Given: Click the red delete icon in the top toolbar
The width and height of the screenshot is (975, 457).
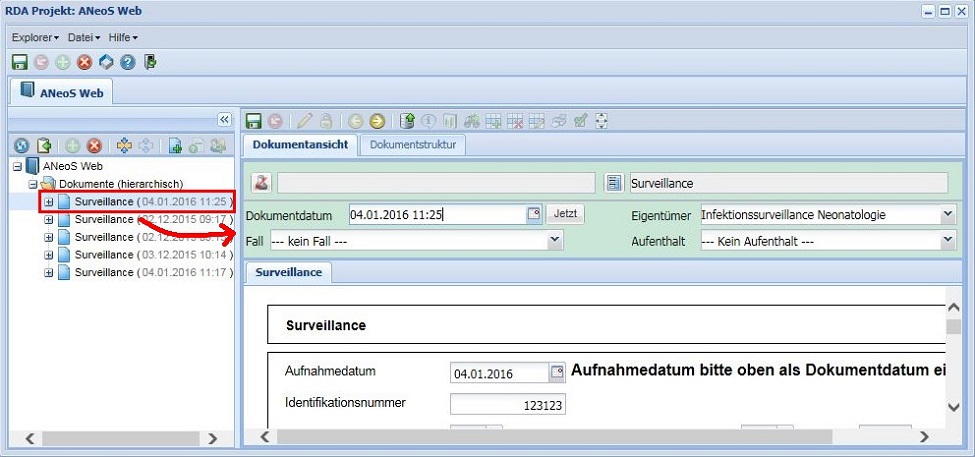Looking at the screenshot, I should point(85,62).
